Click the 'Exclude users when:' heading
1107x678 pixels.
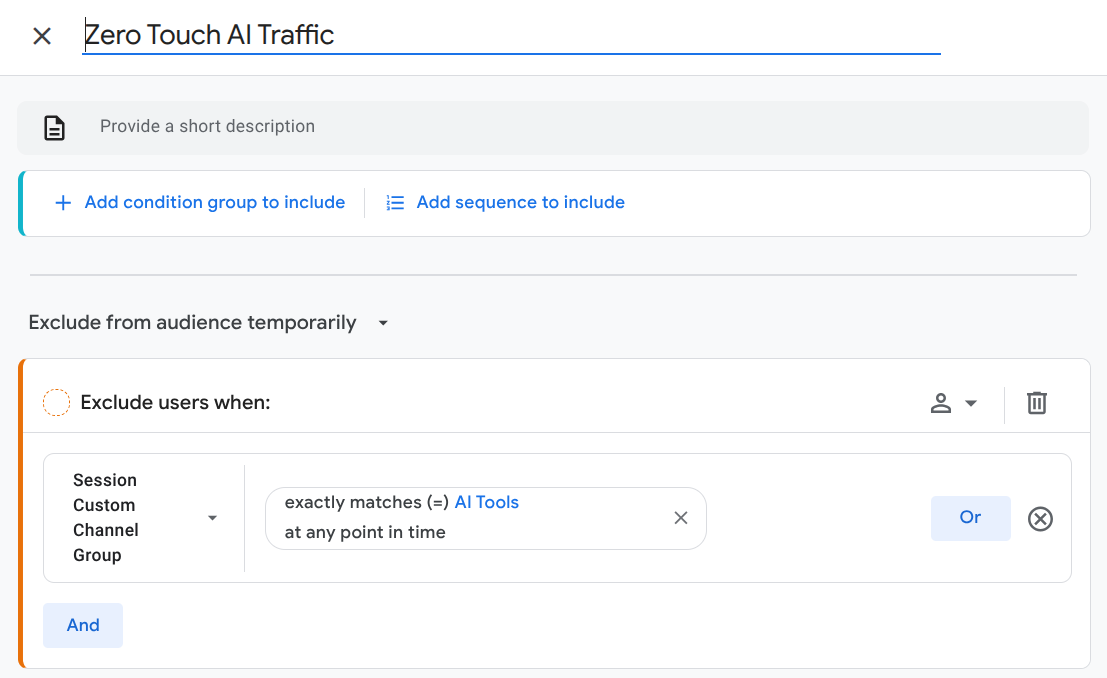[x=176, y=403]
